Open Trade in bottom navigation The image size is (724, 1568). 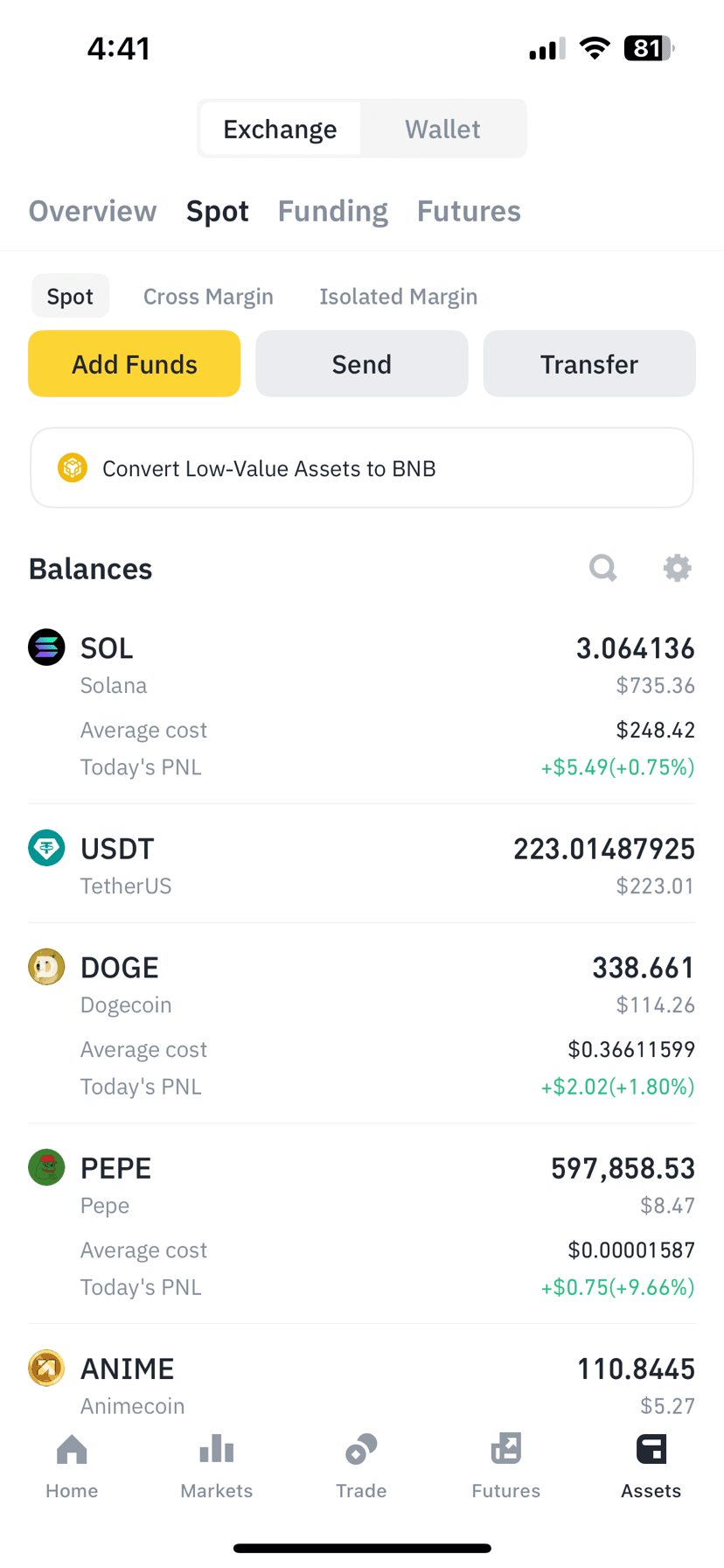pyautogui.click(x=361, y=1466)
